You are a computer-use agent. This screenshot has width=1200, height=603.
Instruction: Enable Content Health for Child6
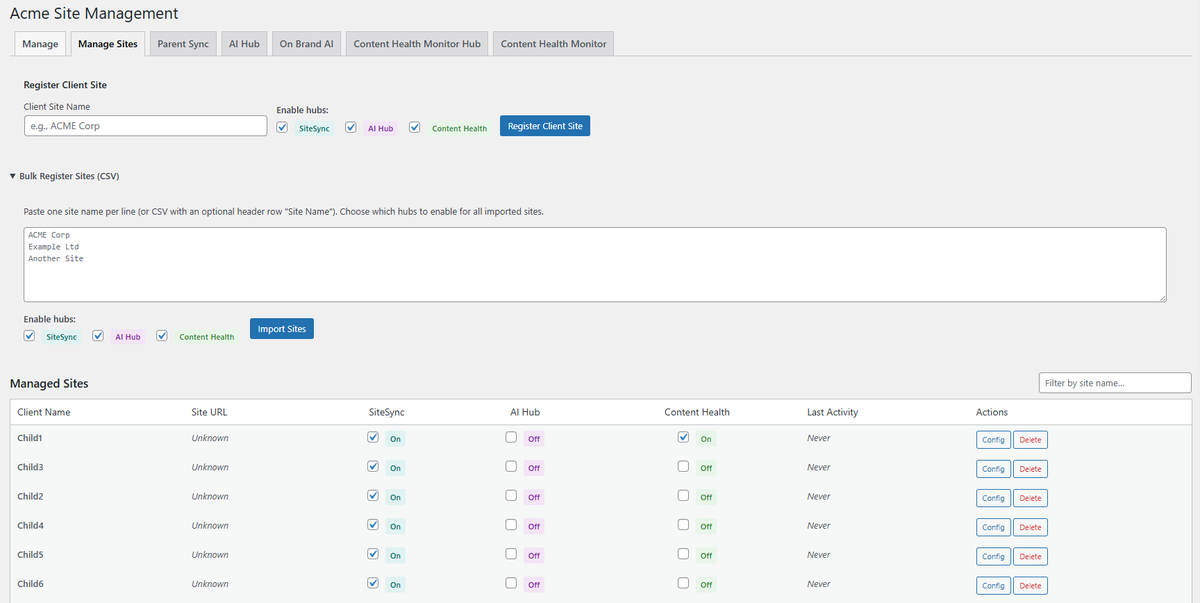[x=683, y=582]
